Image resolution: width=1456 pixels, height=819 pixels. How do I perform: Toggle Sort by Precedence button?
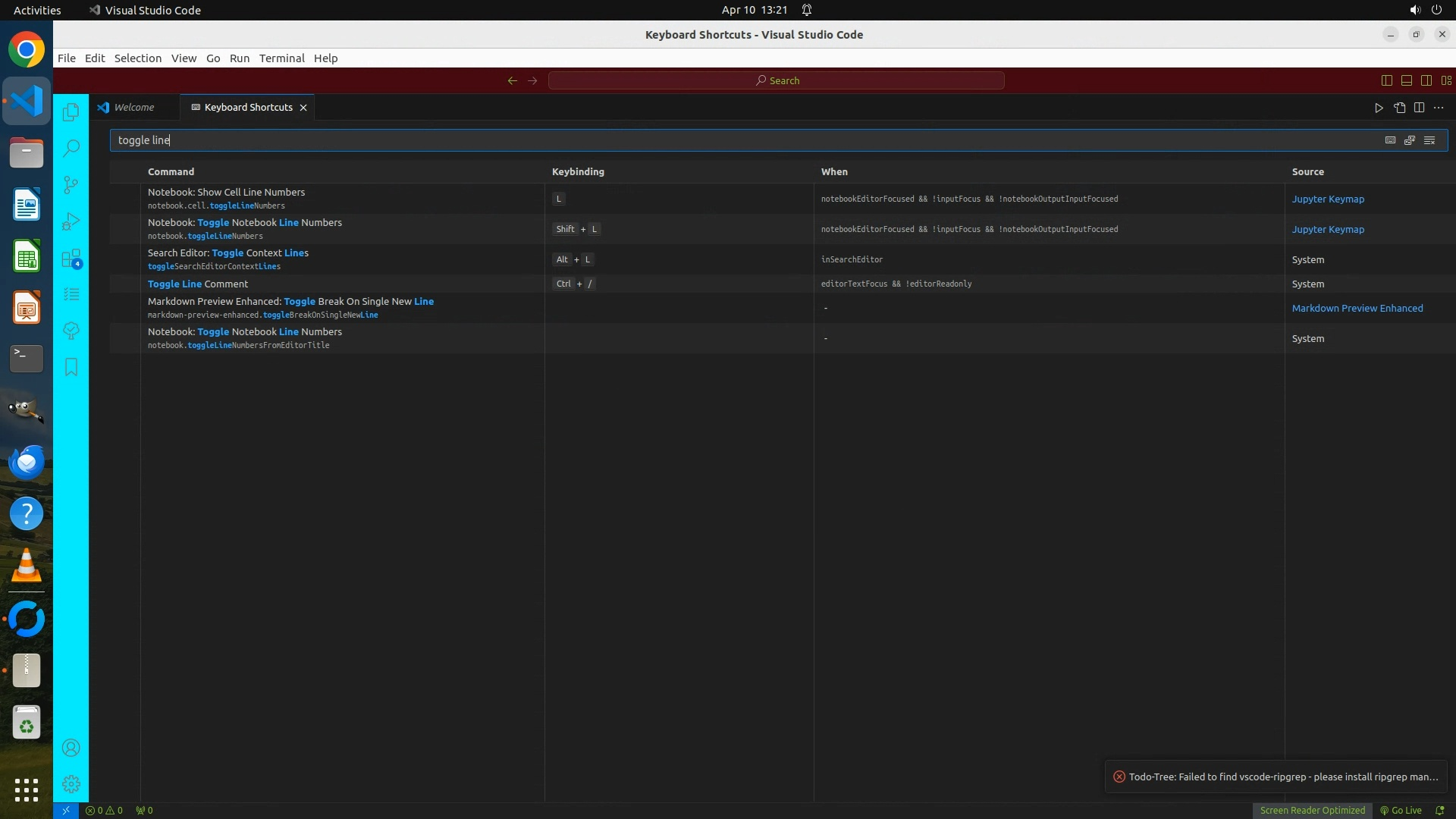click(1410, 140)
